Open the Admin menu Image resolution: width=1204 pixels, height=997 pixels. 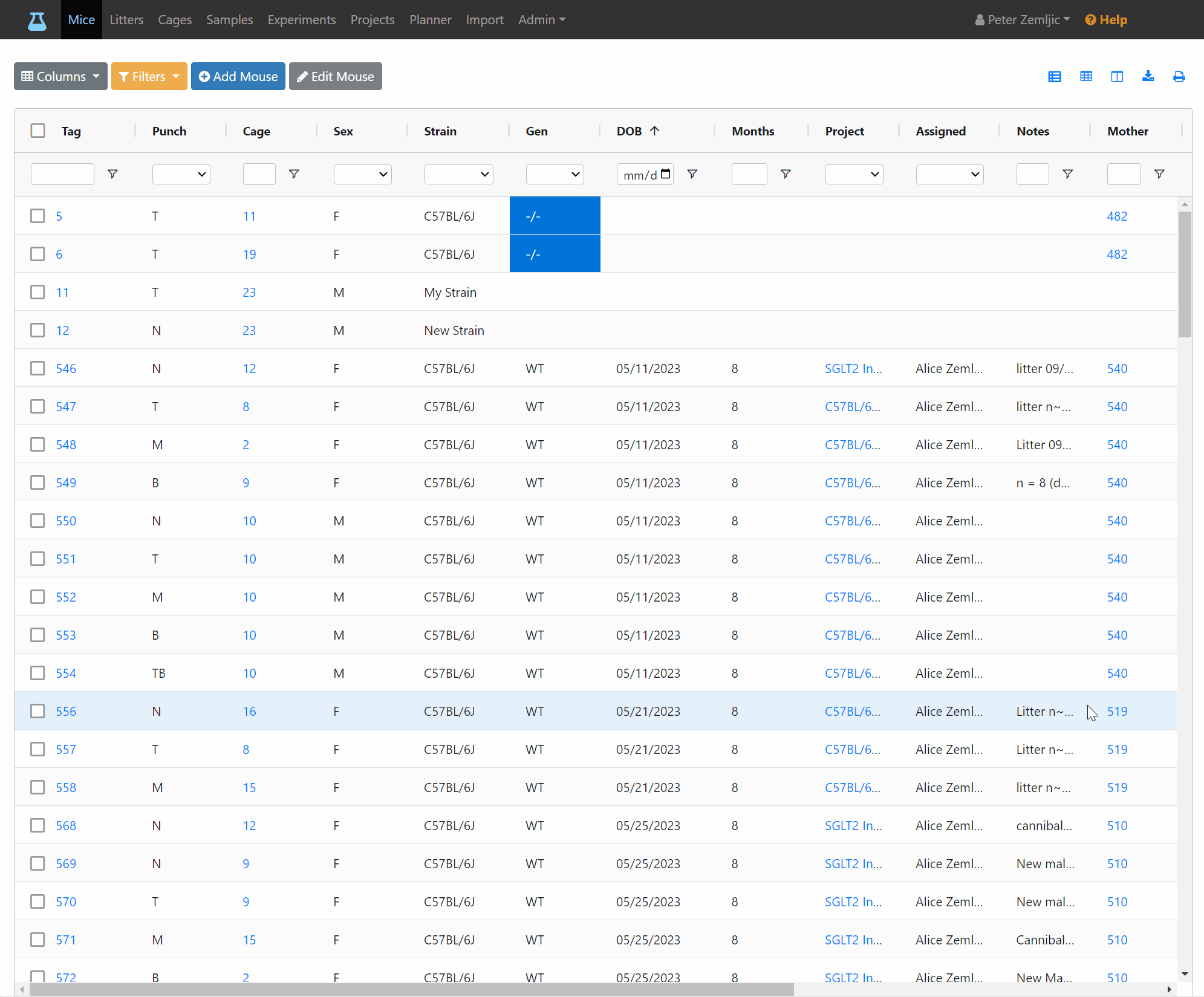tap(542, 20)
